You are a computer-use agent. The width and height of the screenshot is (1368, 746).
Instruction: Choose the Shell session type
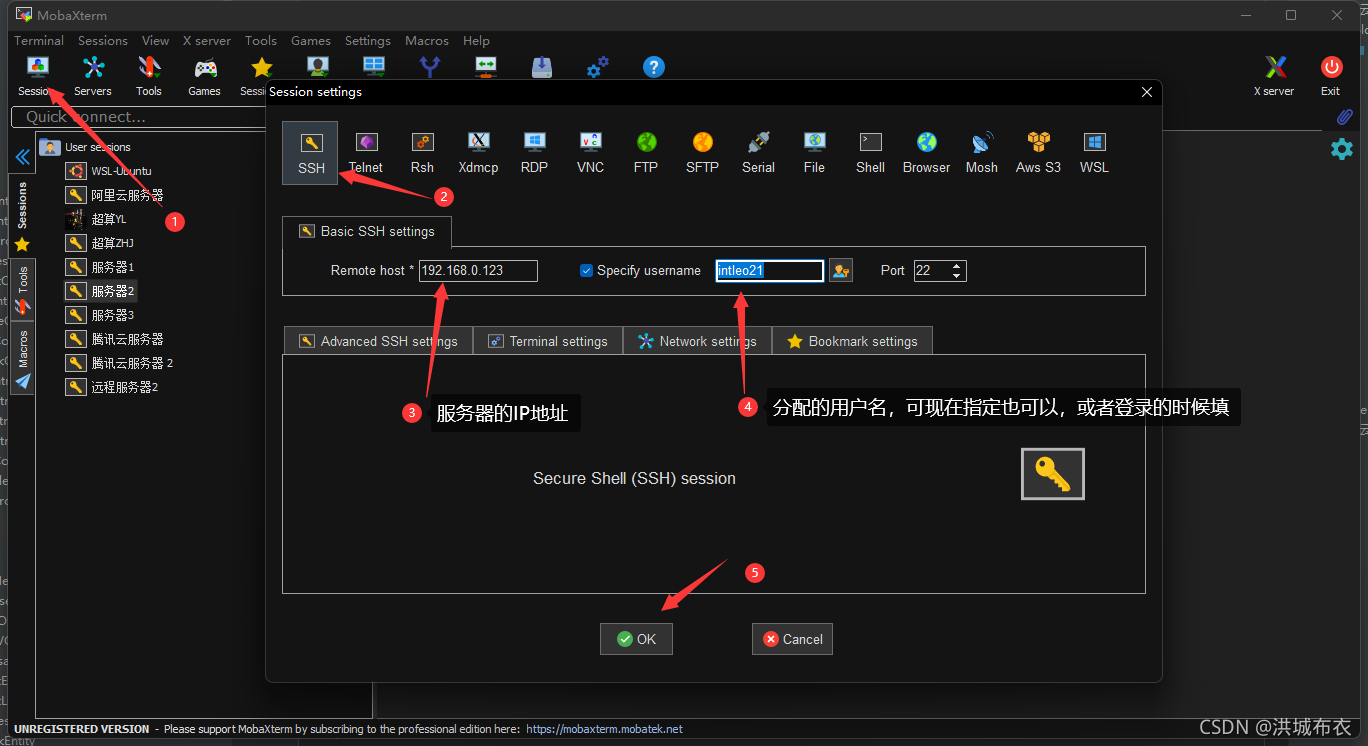(x=870, y=153)
